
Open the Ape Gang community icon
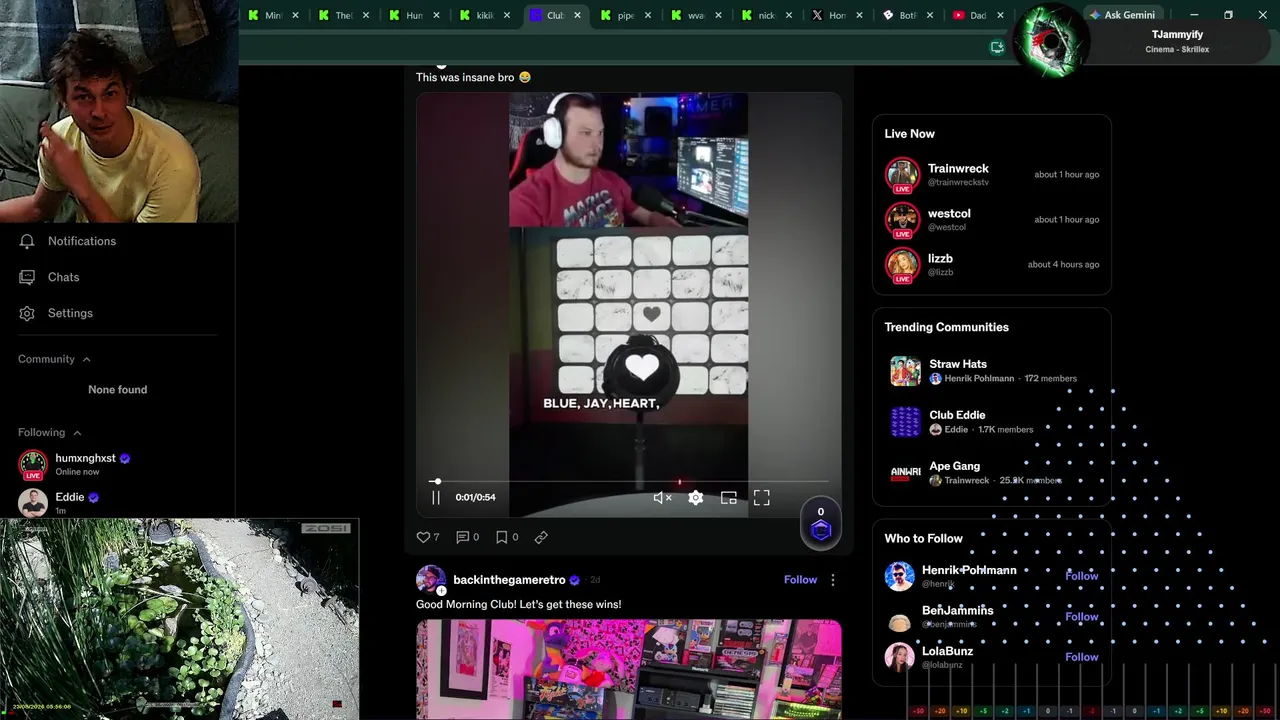[905, 473]
